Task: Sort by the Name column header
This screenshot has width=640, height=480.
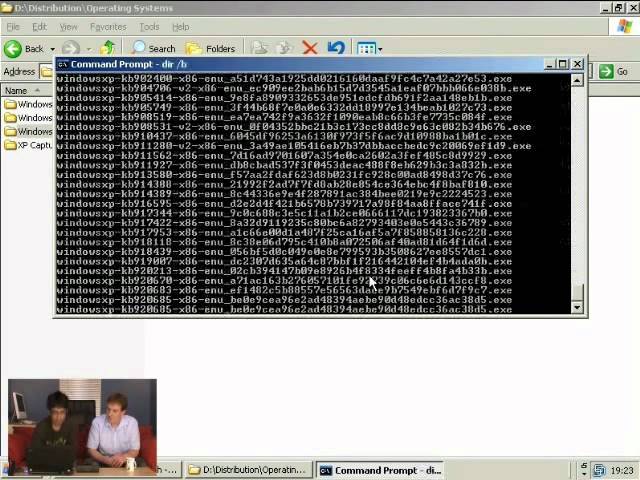Action: [28, 91]
